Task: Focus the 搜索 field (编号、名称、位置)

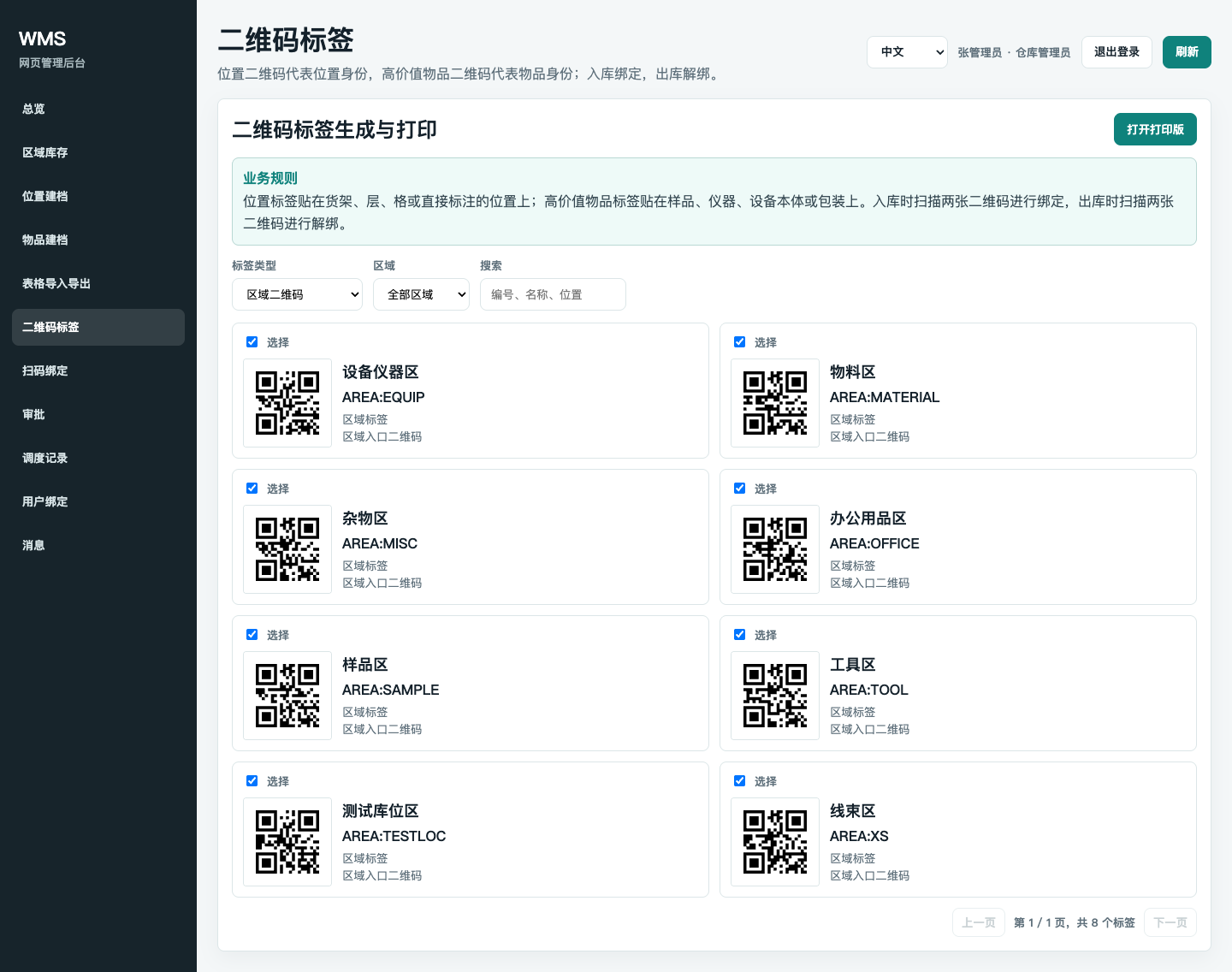Action: coord(553,294)
